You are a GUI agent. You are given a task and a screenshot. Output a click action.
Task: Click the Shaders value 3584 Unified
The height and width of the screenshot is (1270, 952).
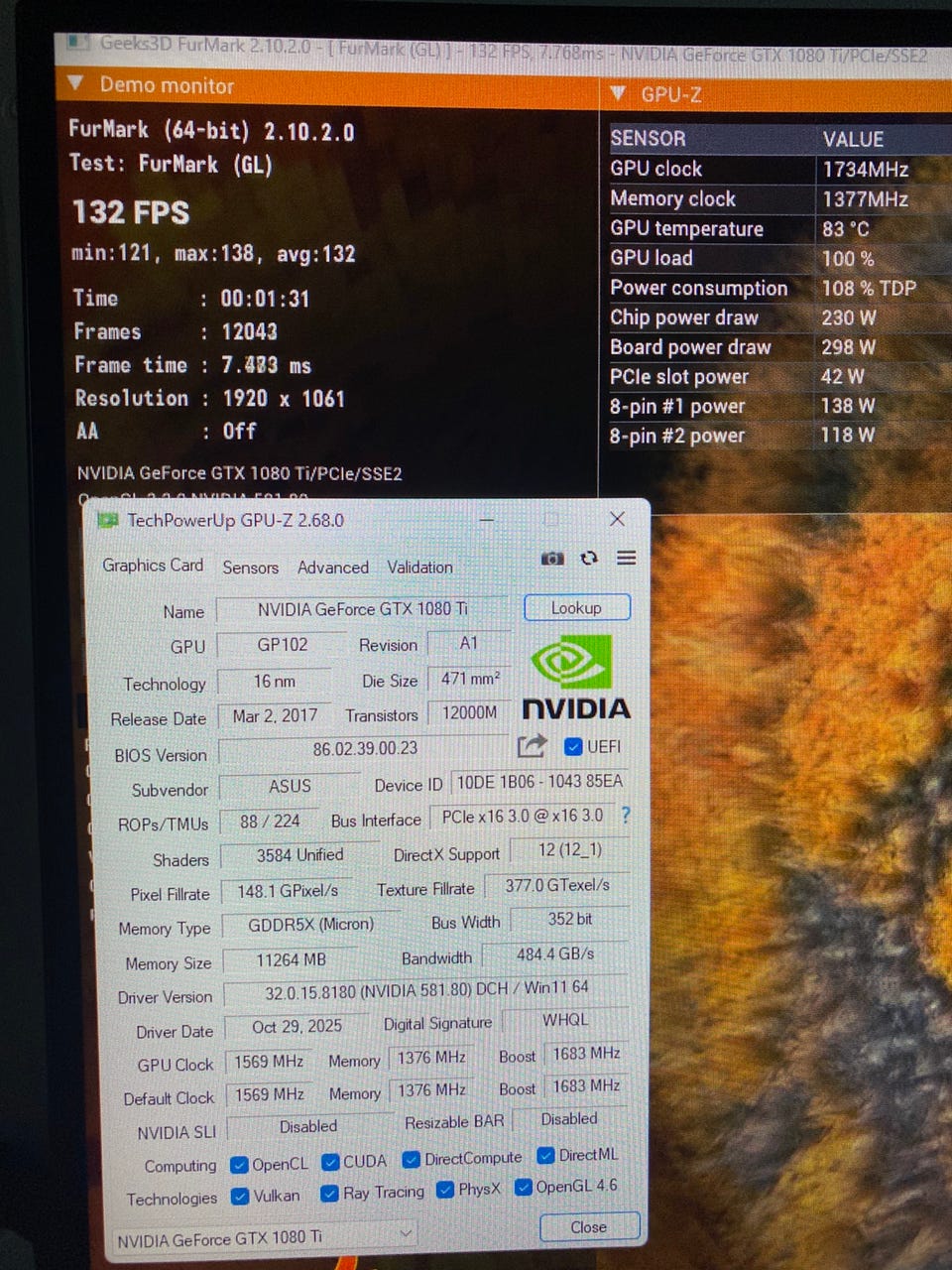coord(299,854)
